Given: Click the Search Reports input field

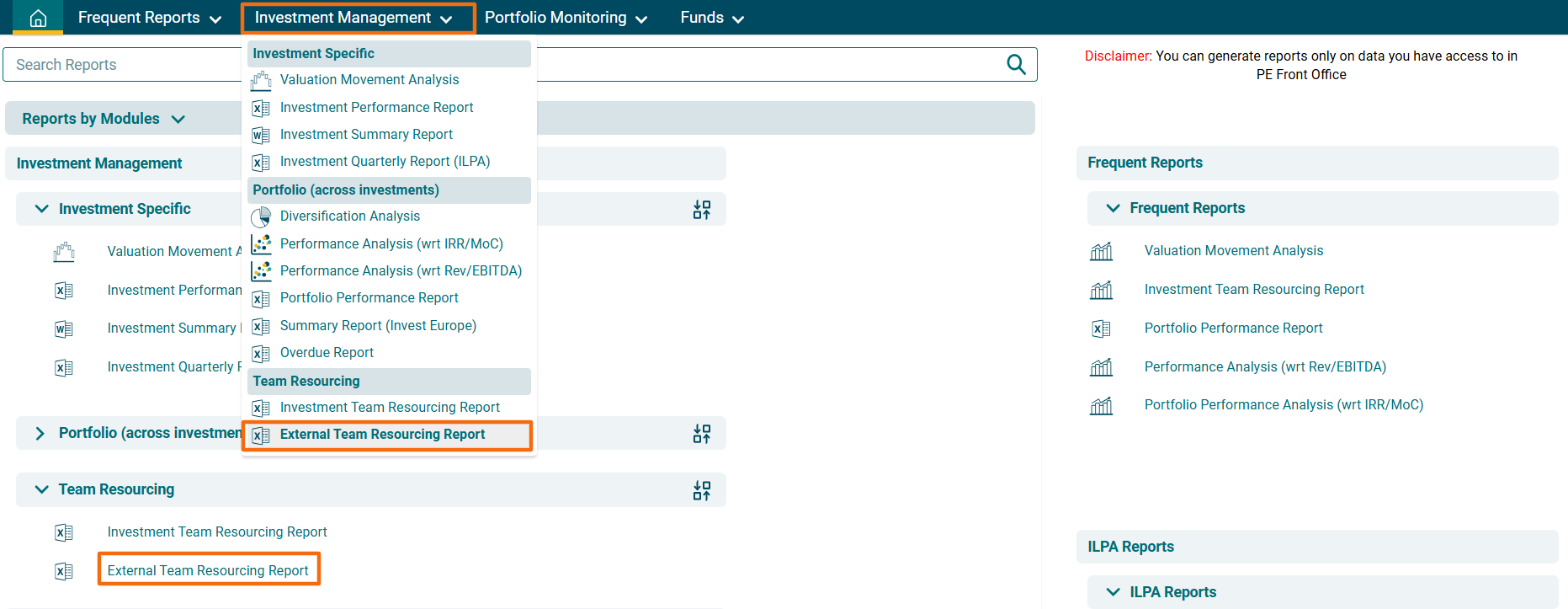Looking at the screenshot, I should click(122, 65).
